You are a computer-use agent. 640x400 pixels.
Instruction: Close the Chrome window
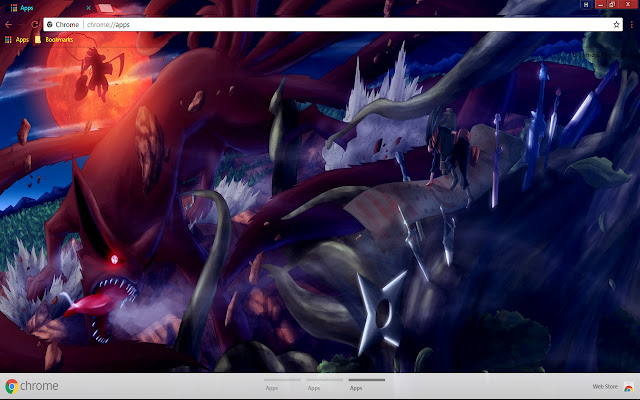coord(628,4)
